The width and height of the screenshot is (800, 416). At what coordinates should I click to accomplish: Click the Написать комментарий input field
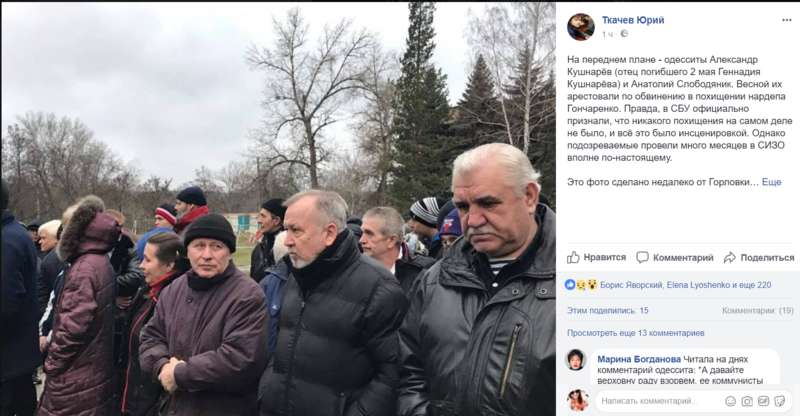coord(658,401)
